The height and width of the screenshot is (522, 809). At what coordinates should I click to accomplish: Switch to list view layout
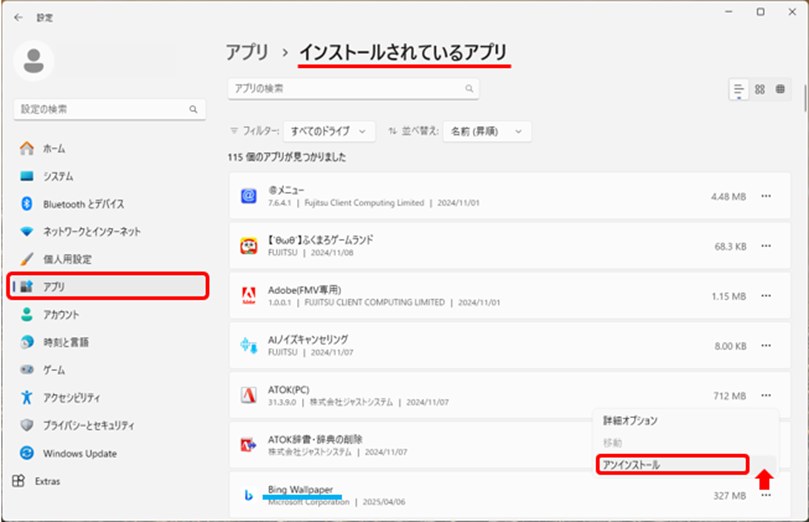(739, 89)
